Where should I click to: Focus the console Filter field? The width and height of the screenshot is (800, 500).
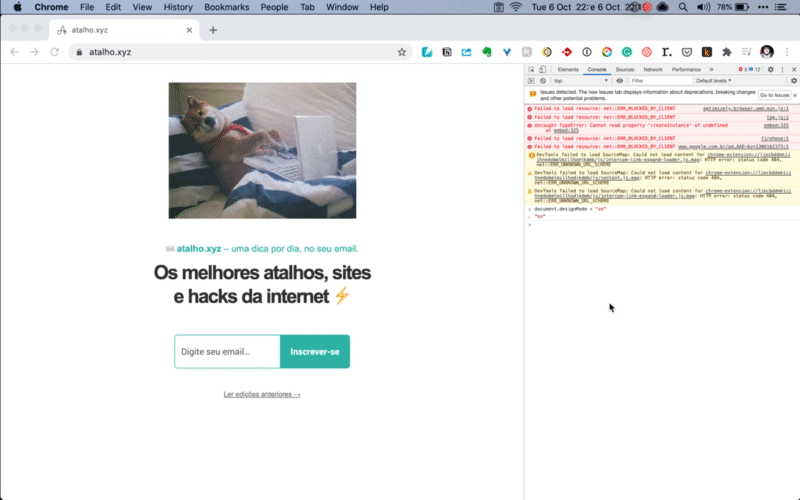659,81
